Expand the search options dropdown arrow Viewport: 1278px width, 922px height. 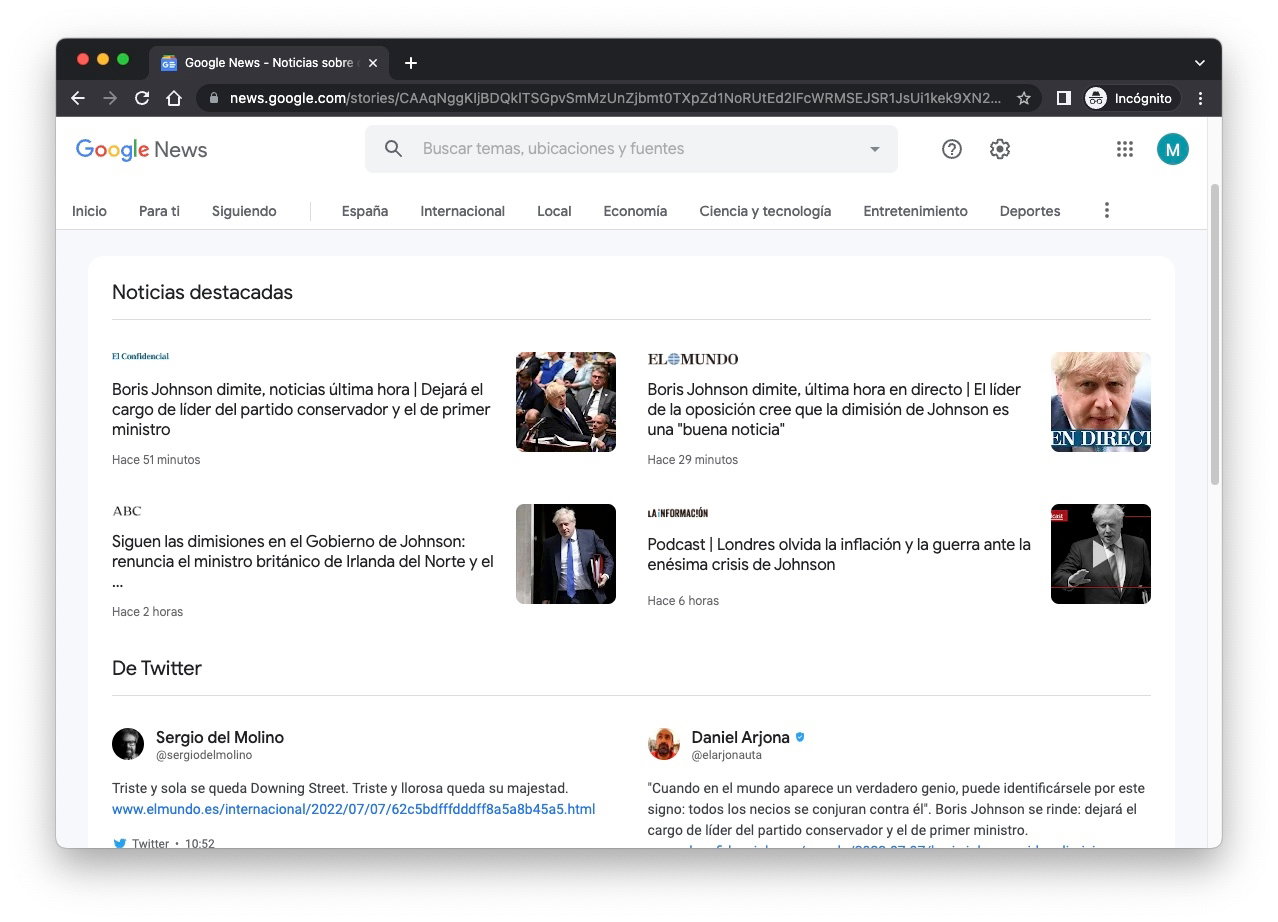click(x=874, y=148)
